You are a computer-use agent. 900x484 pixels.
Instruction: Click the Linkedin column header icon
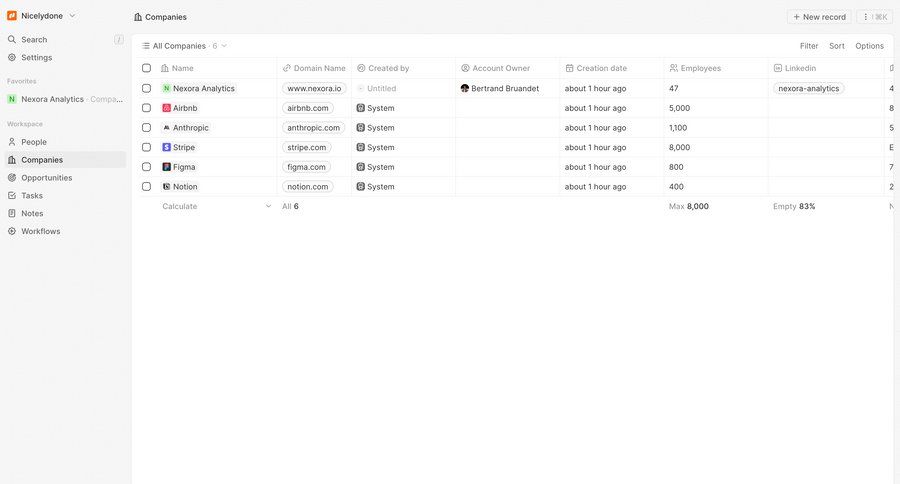(778, 68)
